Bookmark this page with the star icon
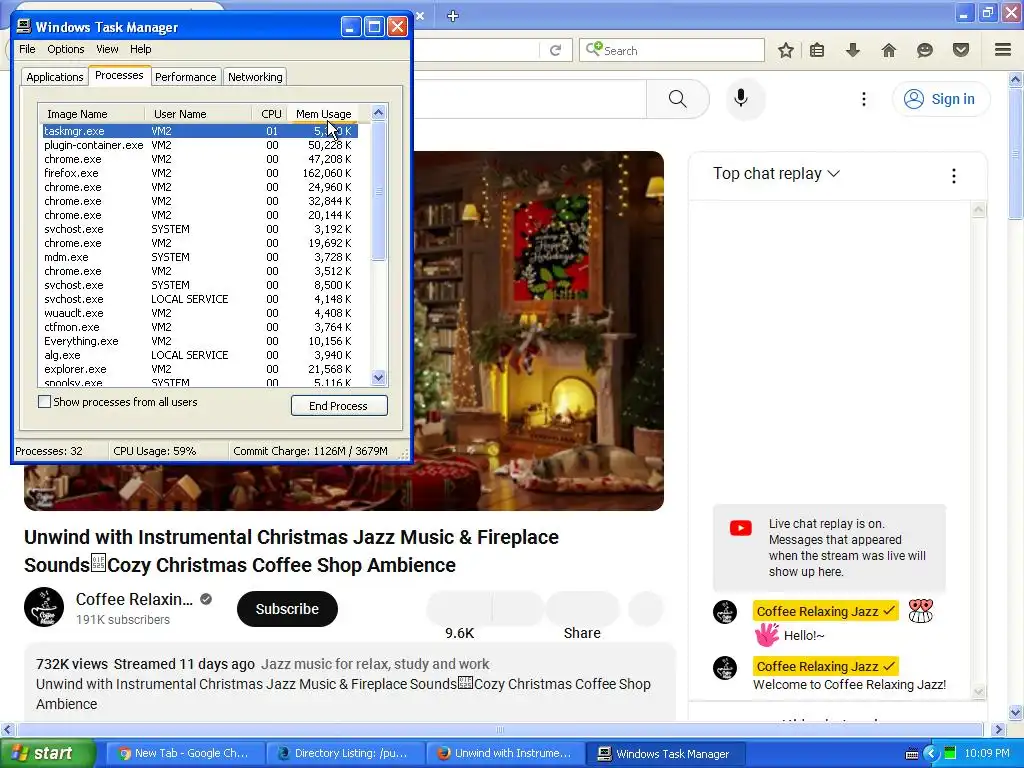Screen dimensions: 1024x768 coord(786,50)
